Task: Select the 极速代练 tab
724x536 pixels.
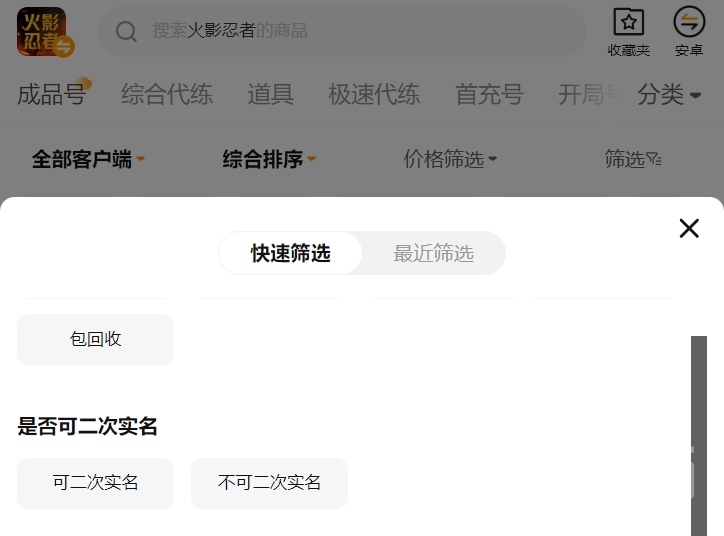Action: tap(374, 95)
